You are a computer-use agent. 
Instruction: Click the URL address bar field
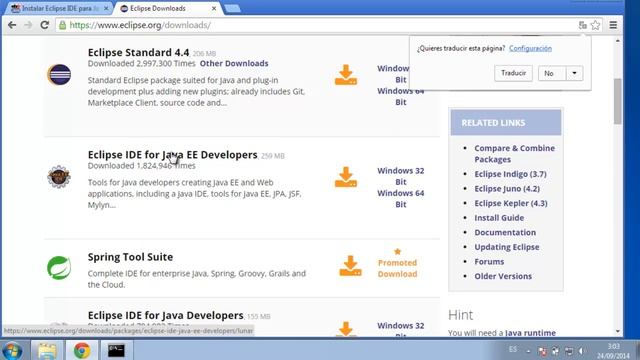pyautogui.click(x=318, y=25)
